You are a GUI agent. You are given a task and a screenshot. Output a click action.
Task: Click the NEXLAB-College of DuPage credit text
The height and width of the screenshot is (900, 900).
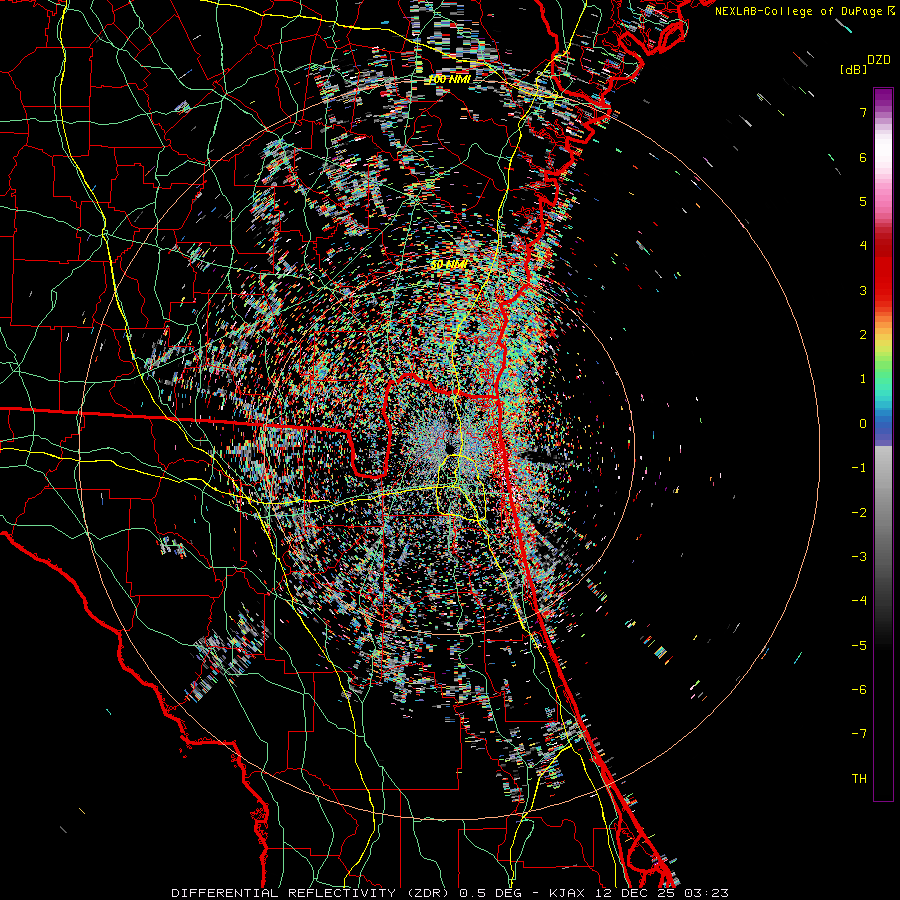pyautogui.click(x=798, y=11)
